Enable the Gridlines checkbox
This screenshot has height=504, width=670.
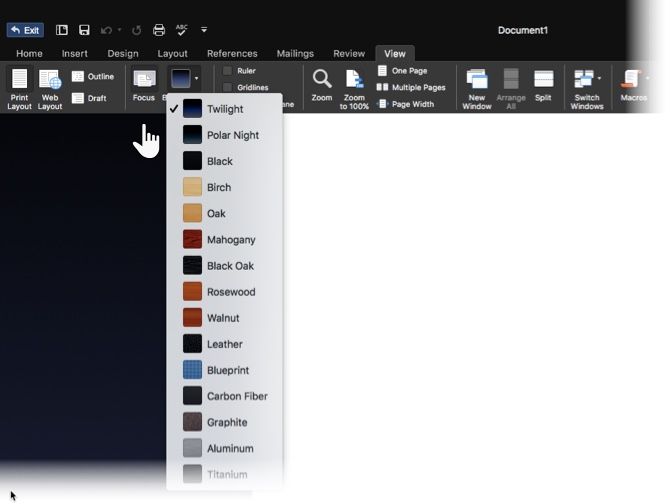[228, 88]
